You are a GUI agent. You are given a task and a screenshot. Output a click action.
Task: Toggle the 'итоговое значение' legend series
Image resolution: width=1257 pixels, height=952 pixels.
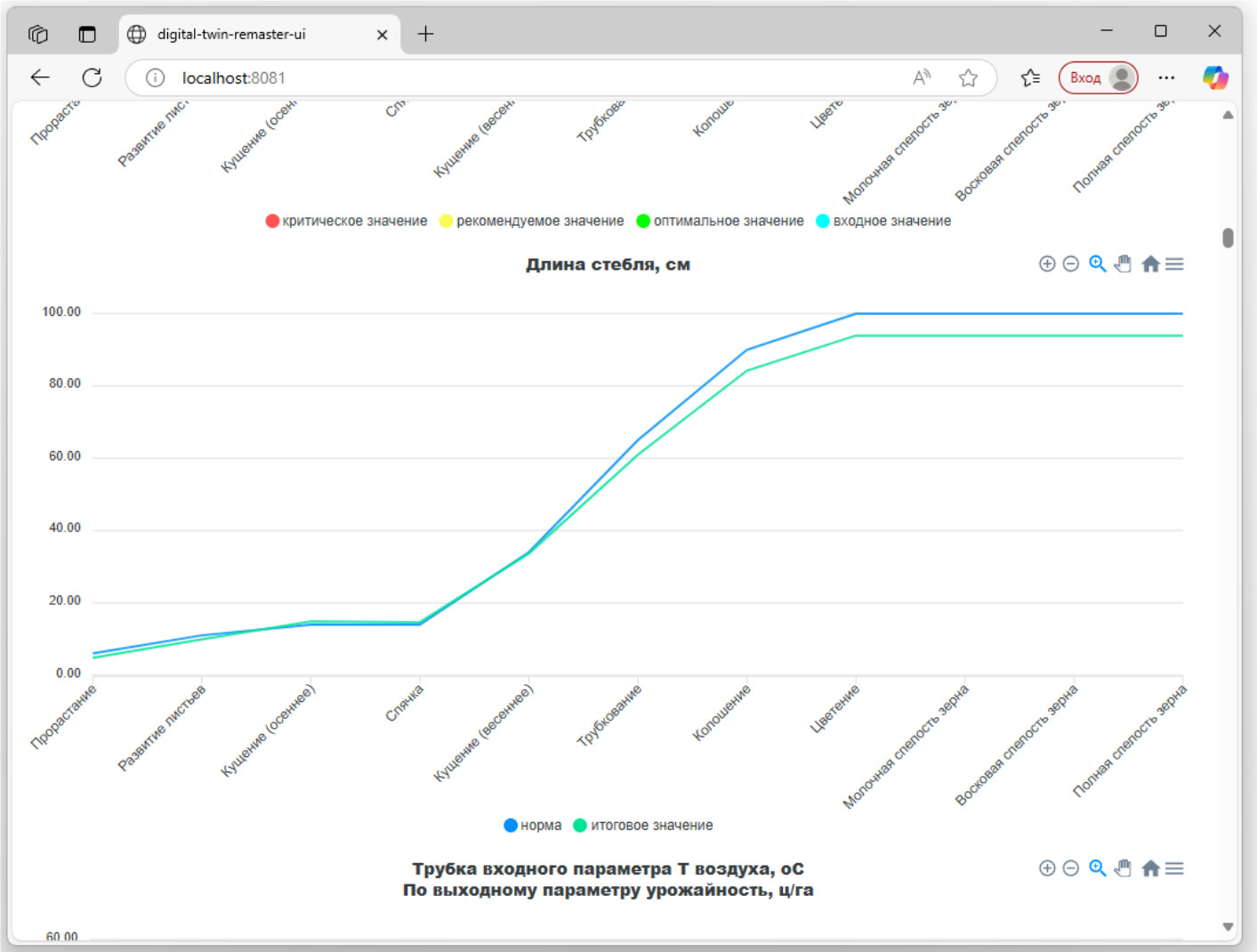click(x=642, y=826)
